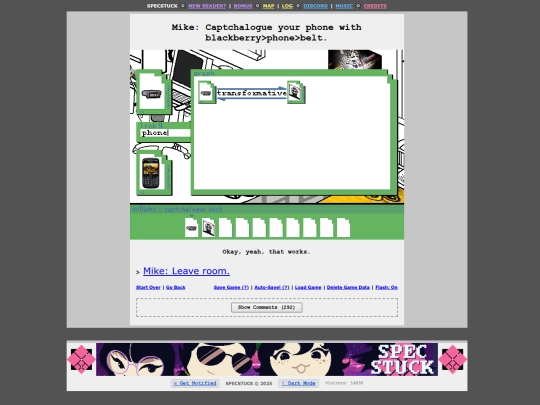Click the transformative edge label in graph

(252, 93)
